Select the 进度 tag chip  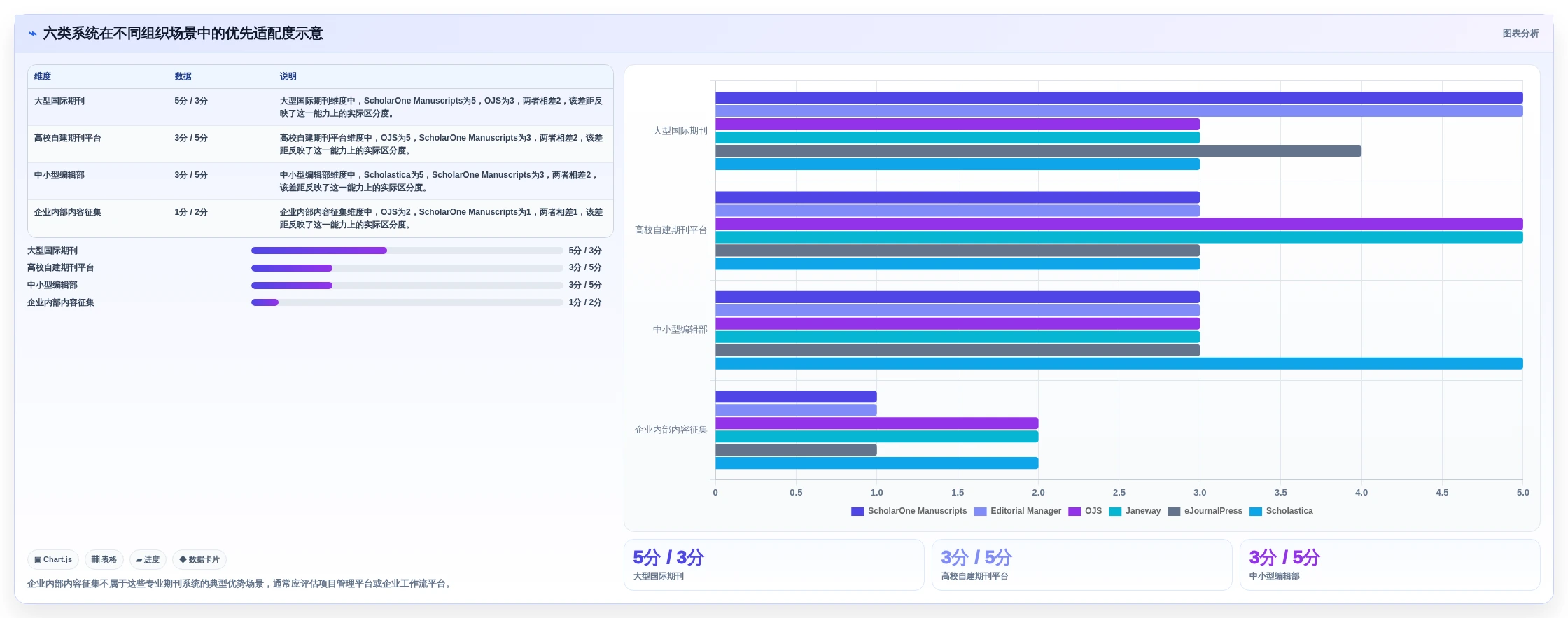pos(148,560)
